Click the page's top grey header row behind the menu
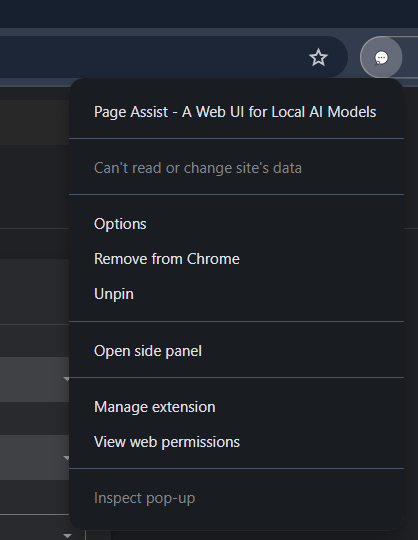418x540 pixels. tap(34, 122)
